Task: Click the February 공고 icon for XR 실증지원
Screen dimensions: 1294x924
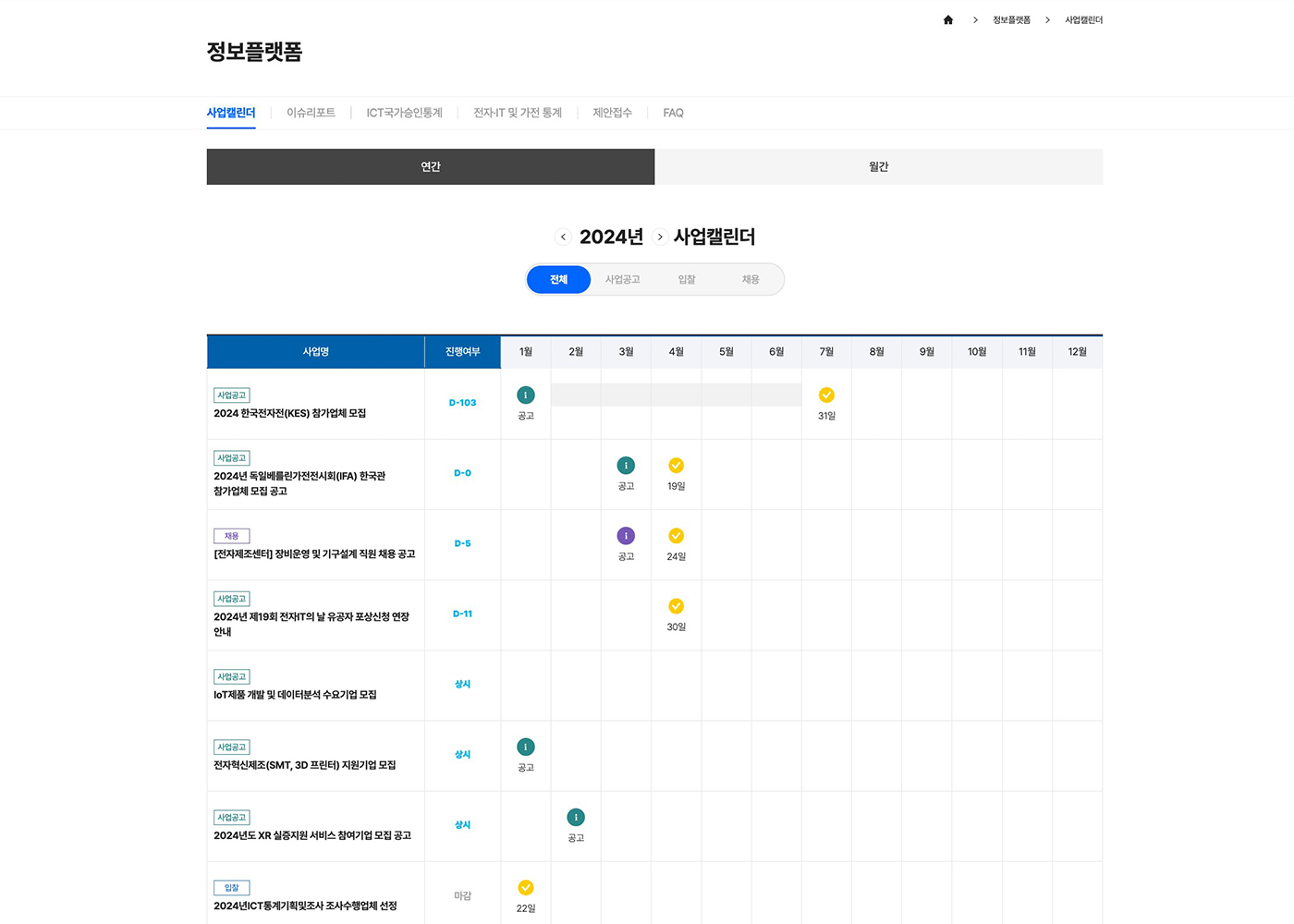Action: (x=576, y=817)
